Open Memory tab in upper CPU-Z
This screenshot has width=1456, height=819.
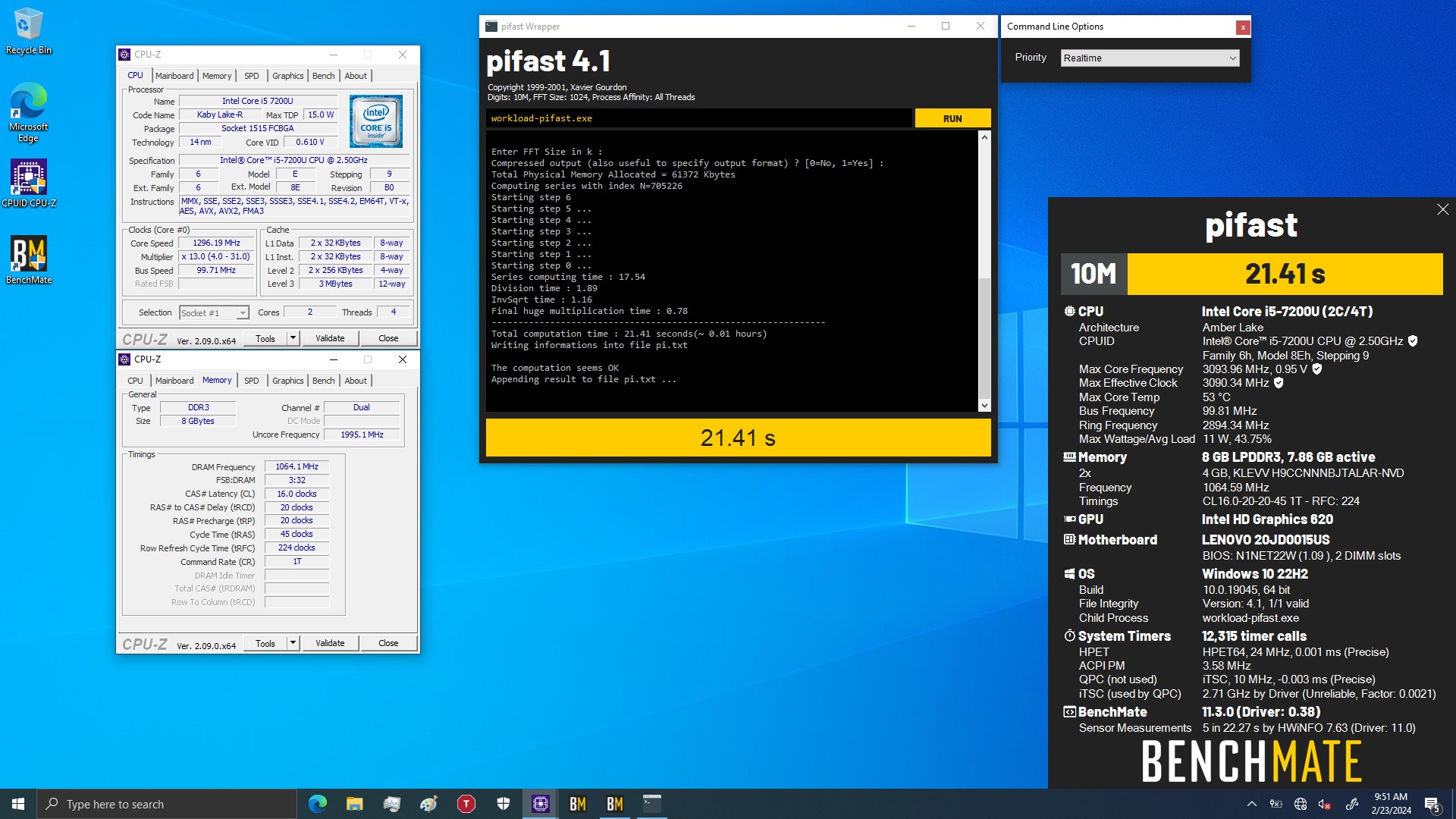[217, 76]
